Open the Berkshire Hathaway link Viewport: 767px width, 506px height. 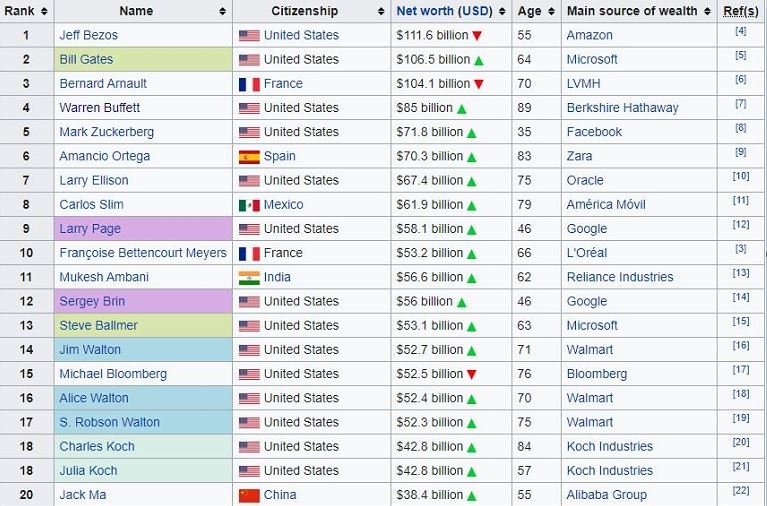(623, 108)
